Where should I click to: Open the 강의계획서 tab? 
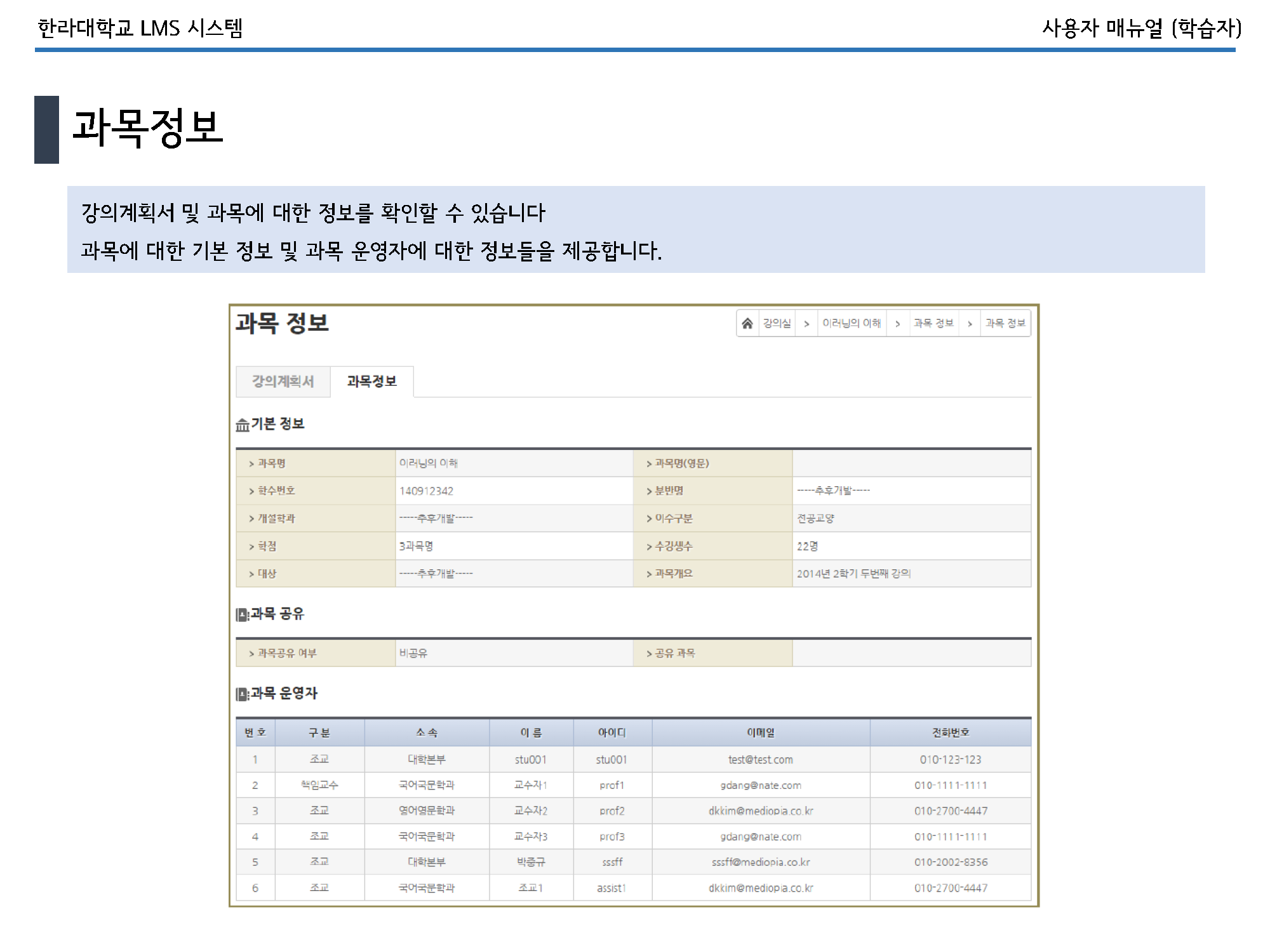click(283, 381)
